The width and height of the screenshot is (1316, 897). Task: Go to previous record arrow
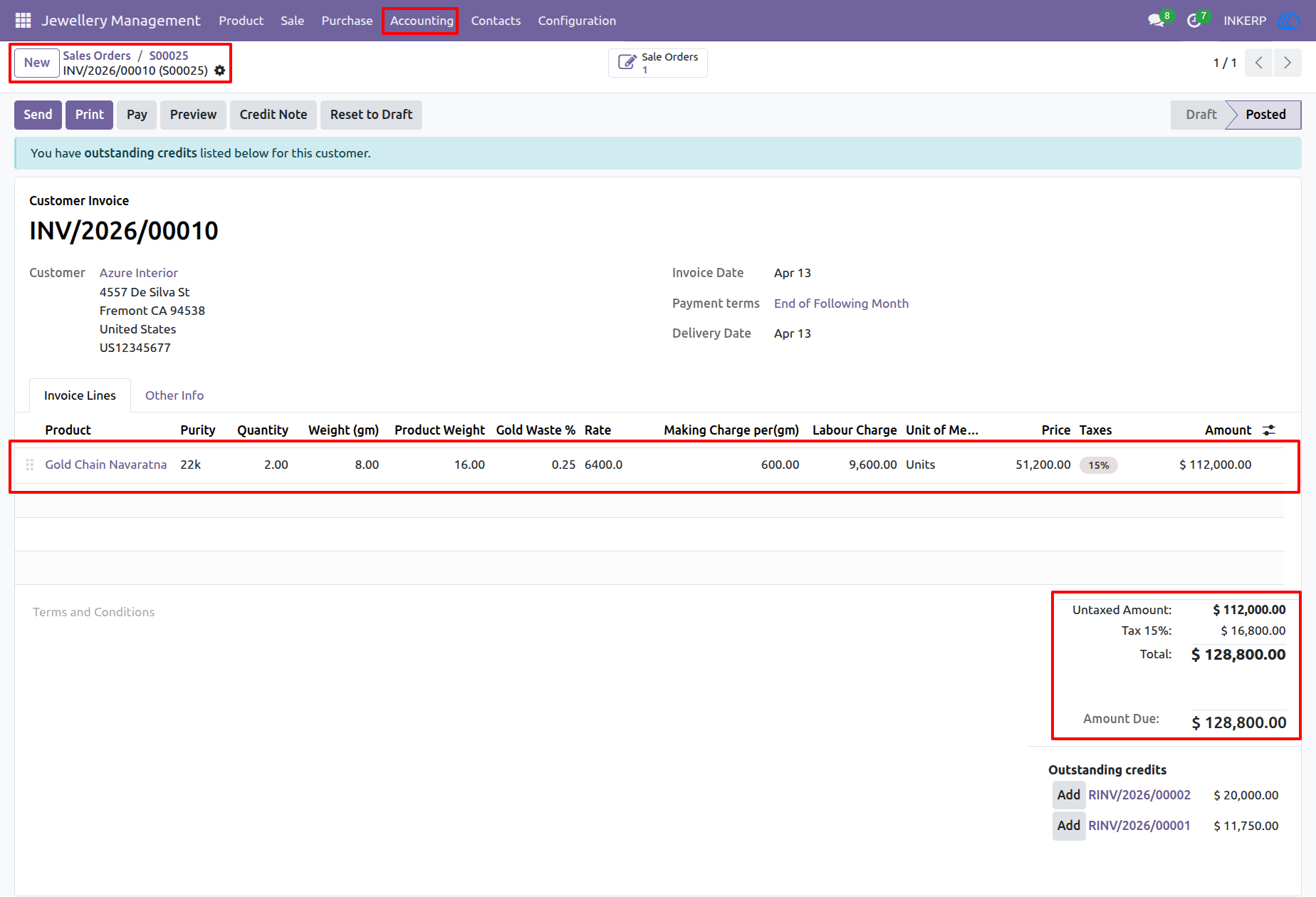tap(1259, 63)
